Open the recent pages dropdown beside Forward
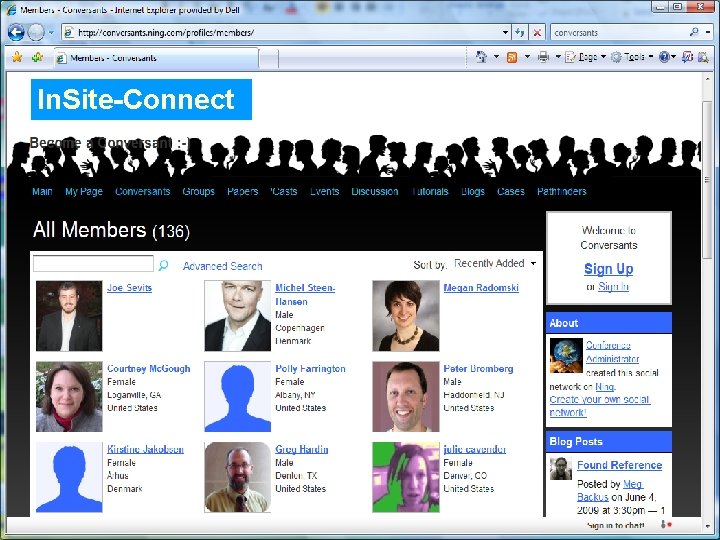This screenshot has width=720, height=540. pos(51,33)
